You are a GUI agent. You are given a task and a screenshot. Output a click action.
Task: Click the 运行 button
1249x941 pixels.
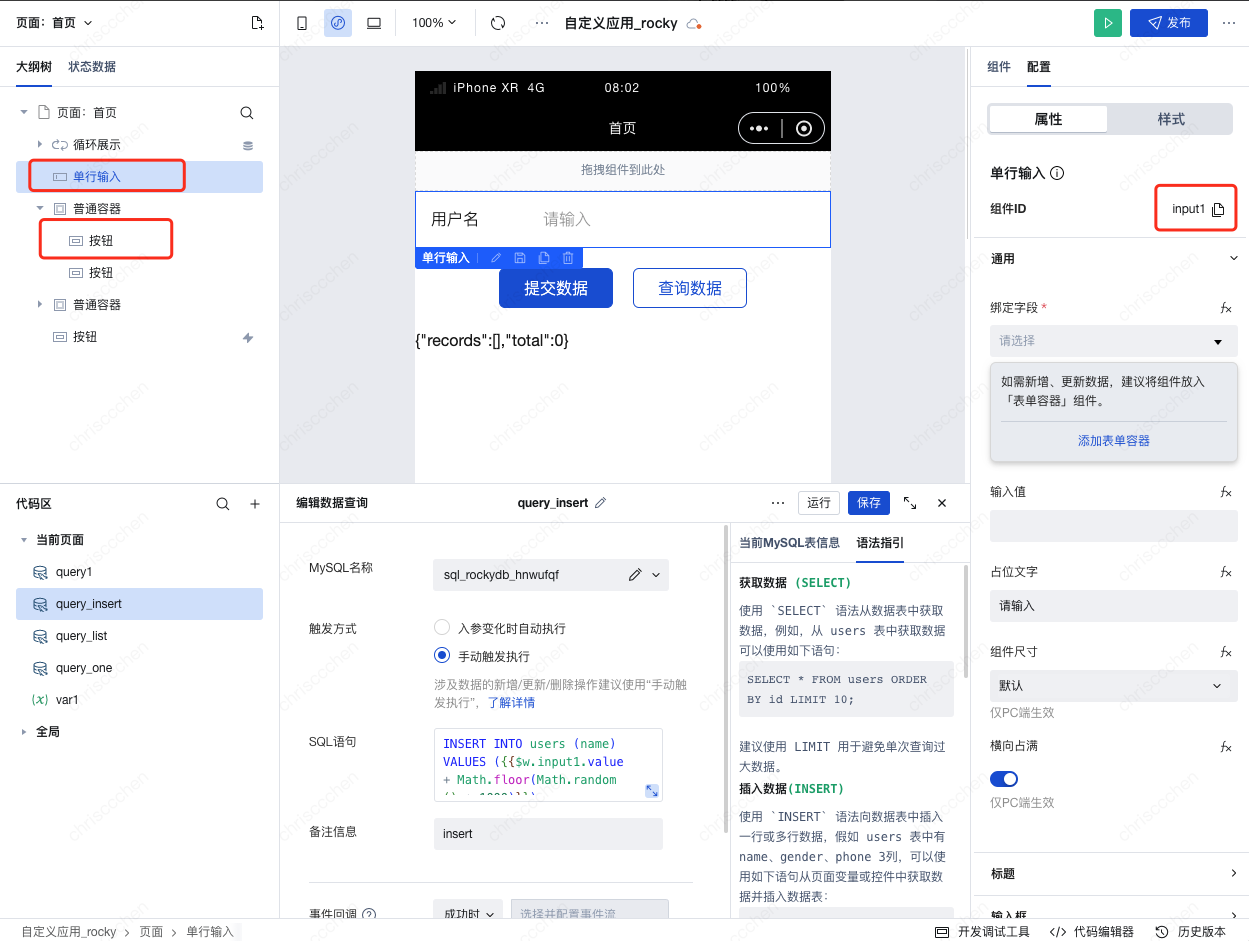[x=819, y=503]
